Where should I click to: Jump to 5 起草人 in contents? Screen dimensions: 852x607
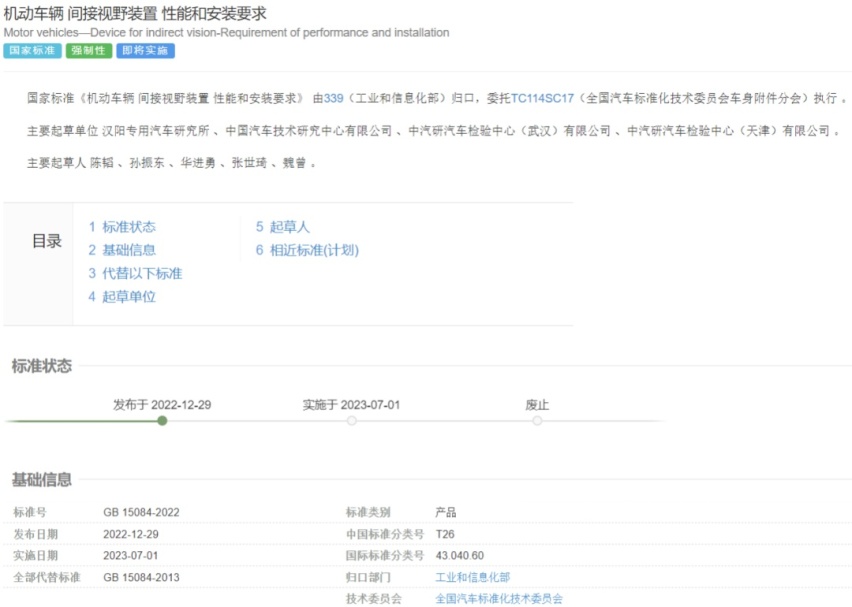(283, 227)
